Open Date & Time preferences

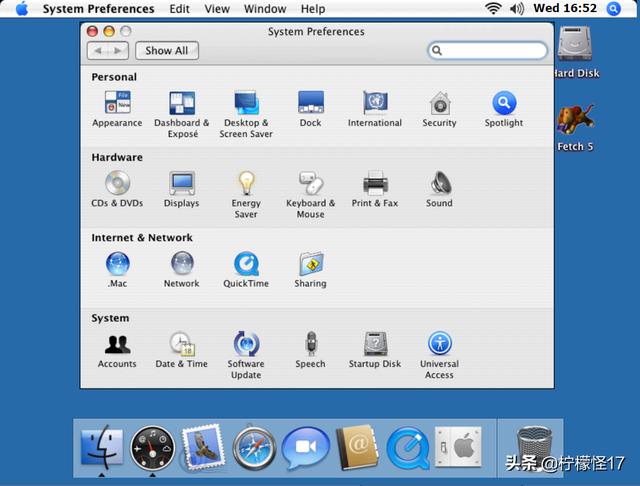click(x=182, y=345)
